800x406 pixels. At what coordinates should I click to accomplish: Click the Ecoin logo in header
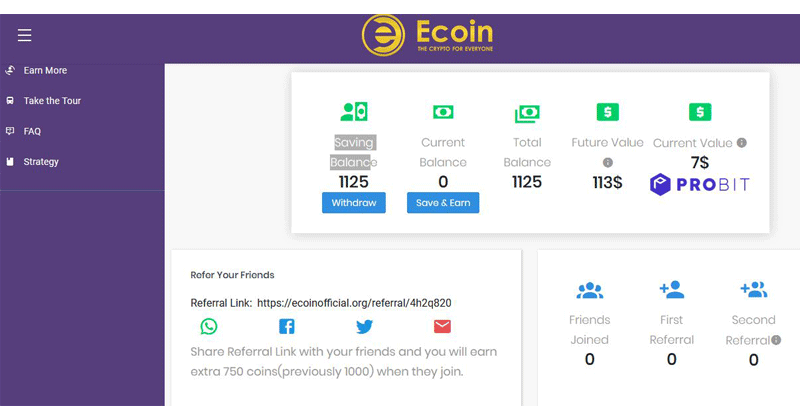click(x=428, y=35)
